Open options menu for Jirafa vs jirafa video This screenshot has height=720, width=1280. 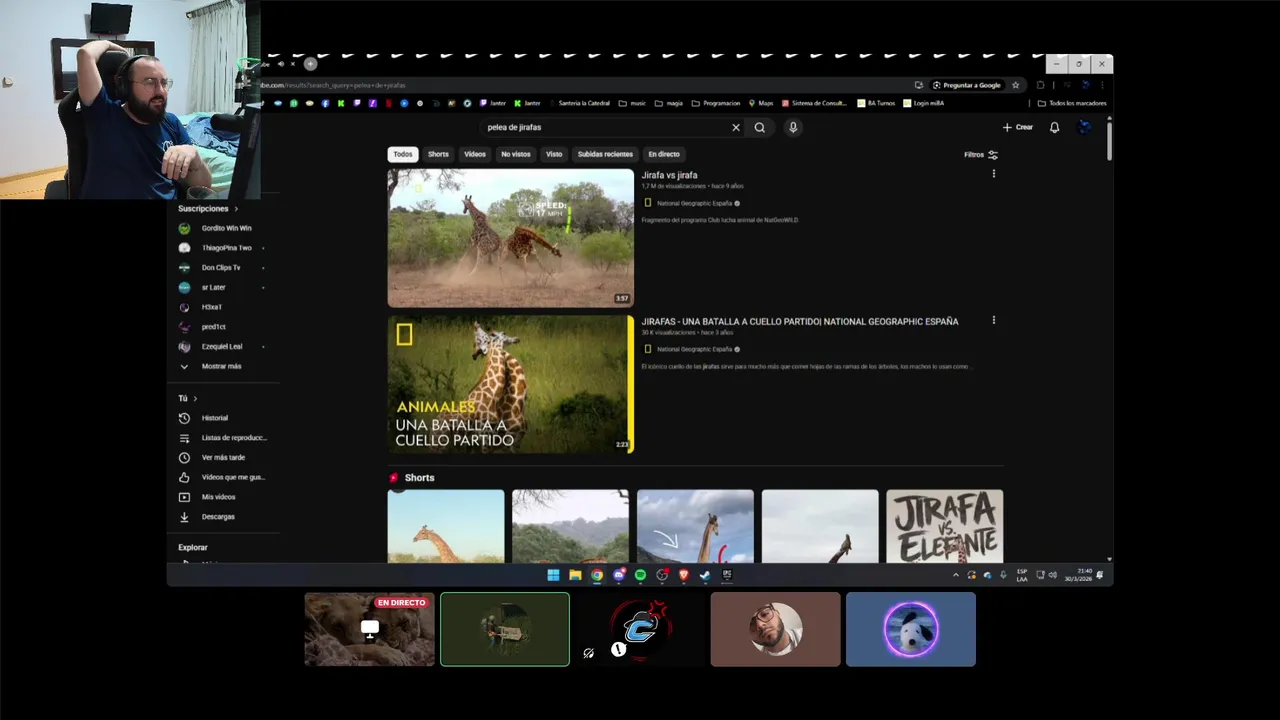[x=993, y=174]
